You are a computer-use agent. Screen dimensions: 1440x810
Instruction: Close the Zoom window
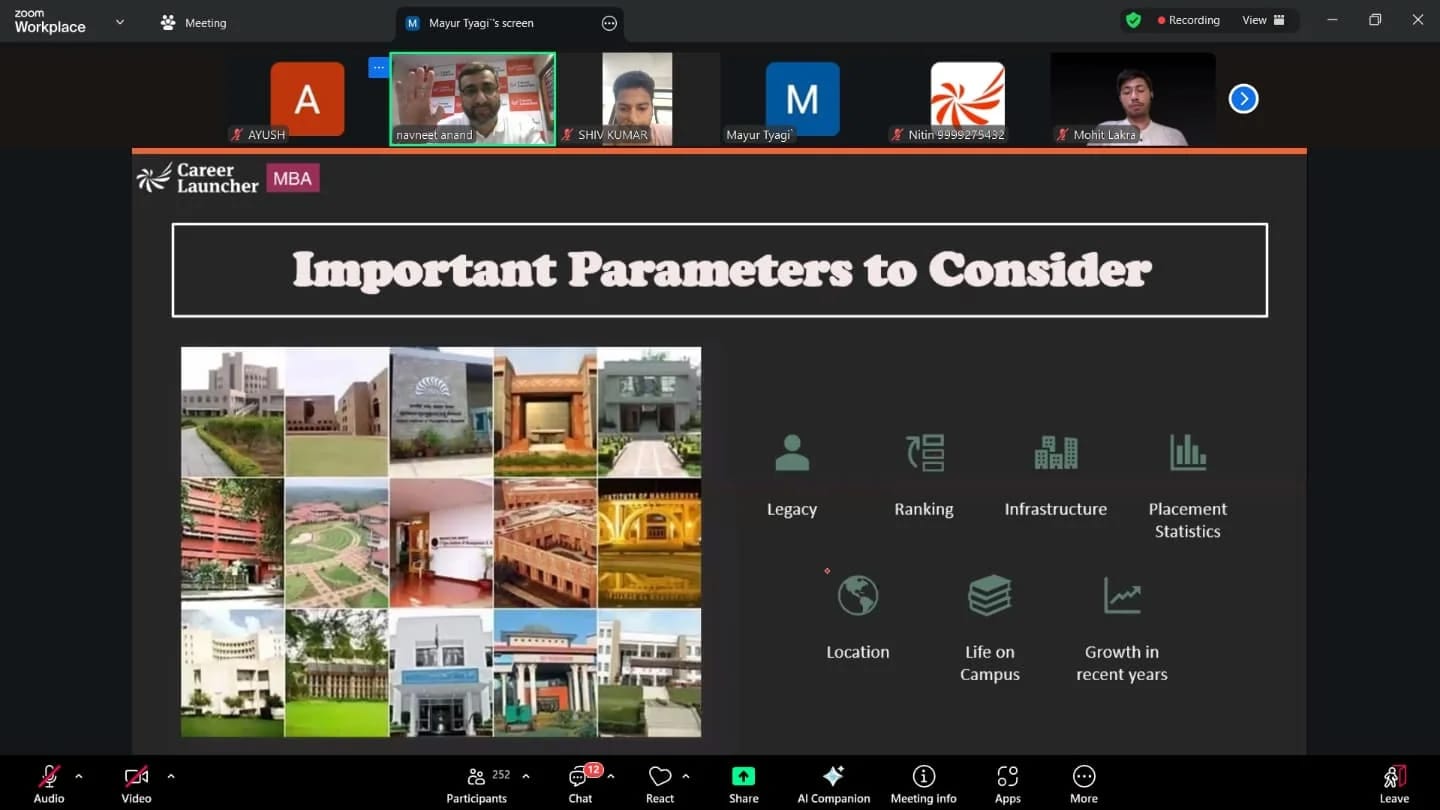(1418, 20)
